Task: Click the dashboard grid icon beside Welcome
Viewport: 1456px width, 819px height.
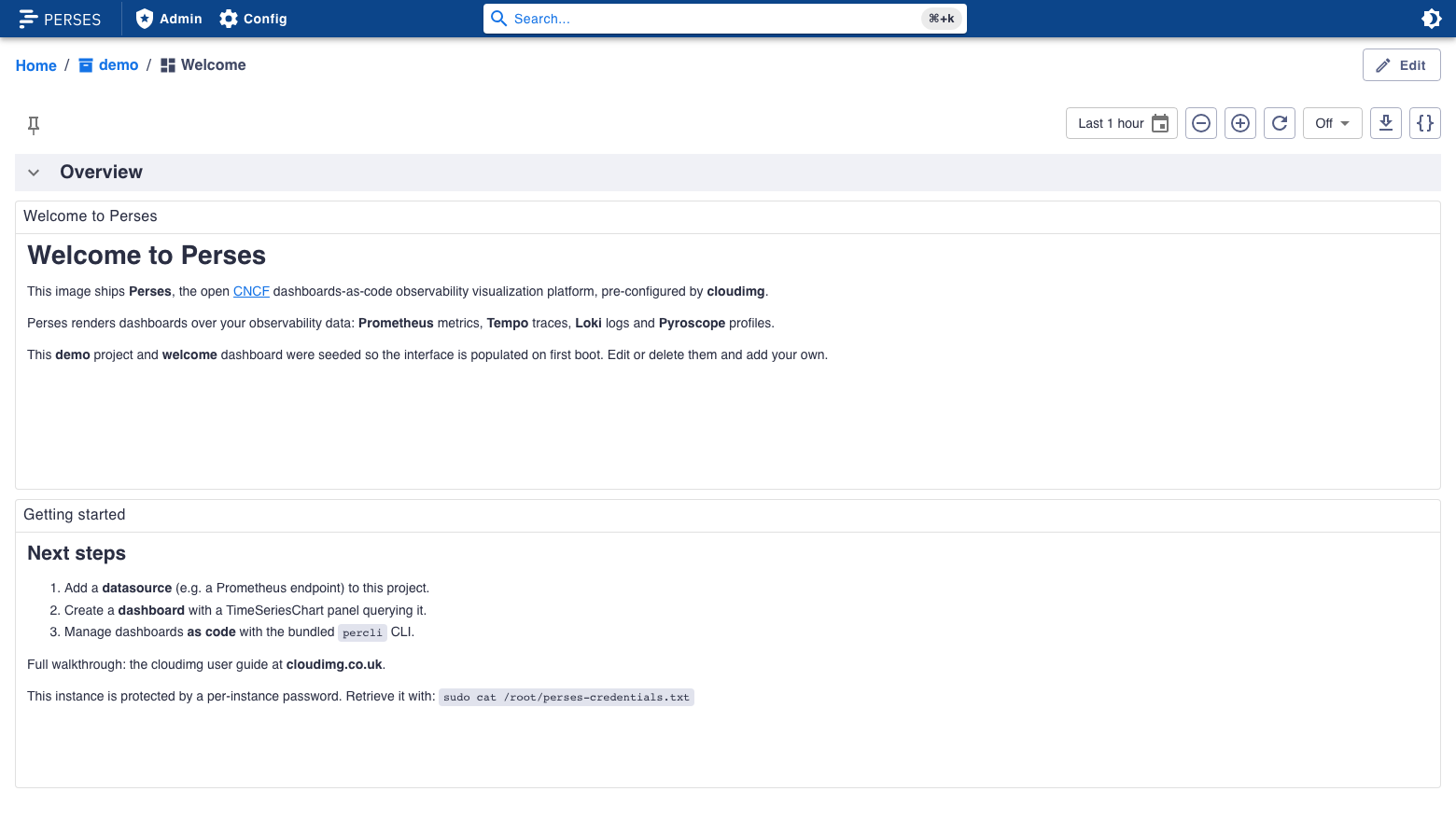Action: (168, 65)
